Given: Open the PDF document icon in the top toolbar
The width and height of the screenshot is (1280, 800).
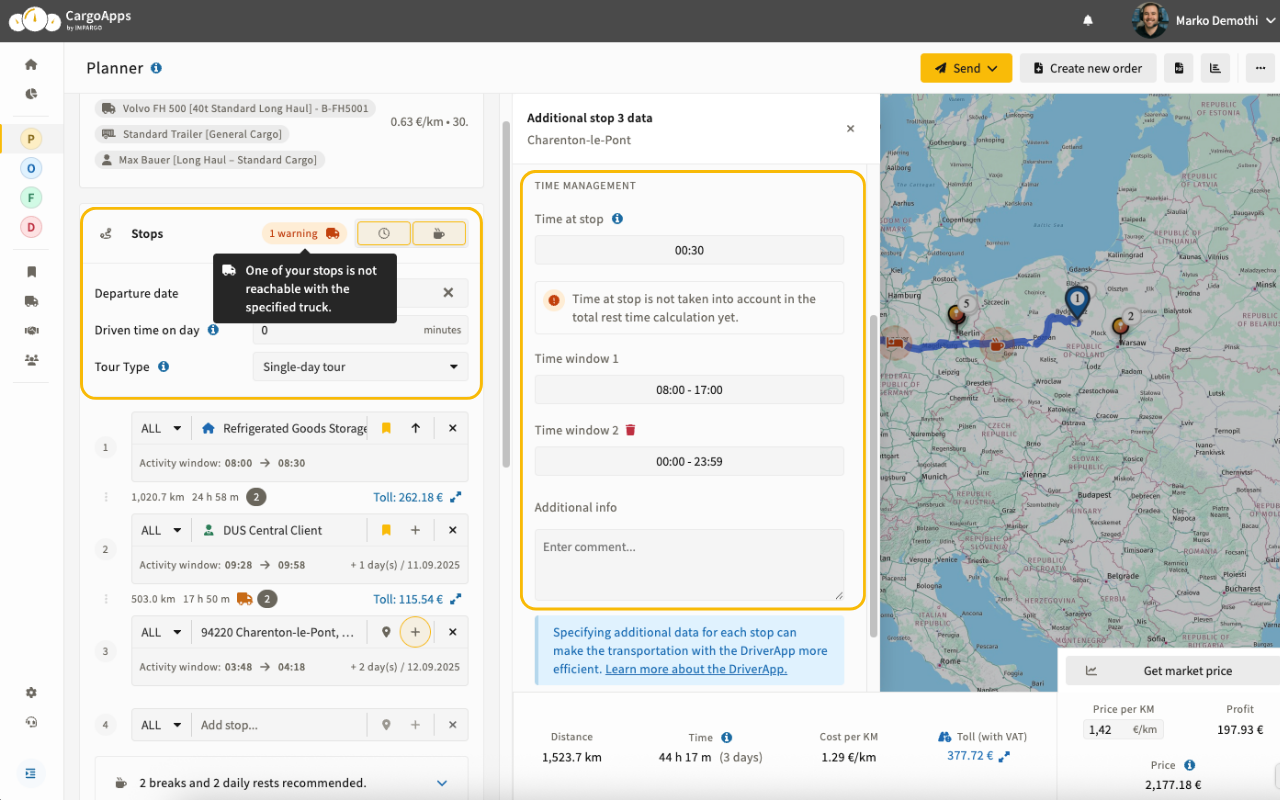Looking at the screenshot, I should 1179,68.
